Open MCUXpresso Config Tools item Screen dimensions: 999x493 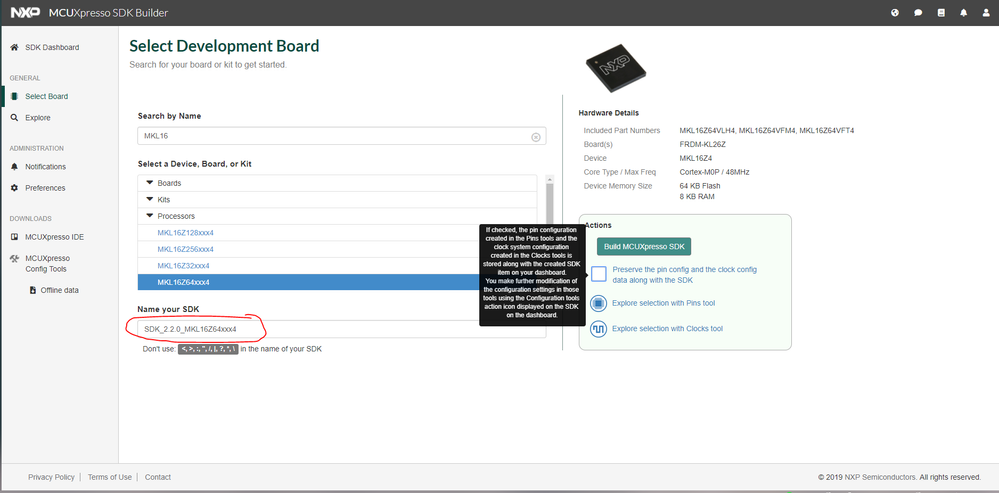[x=48, y=264]
